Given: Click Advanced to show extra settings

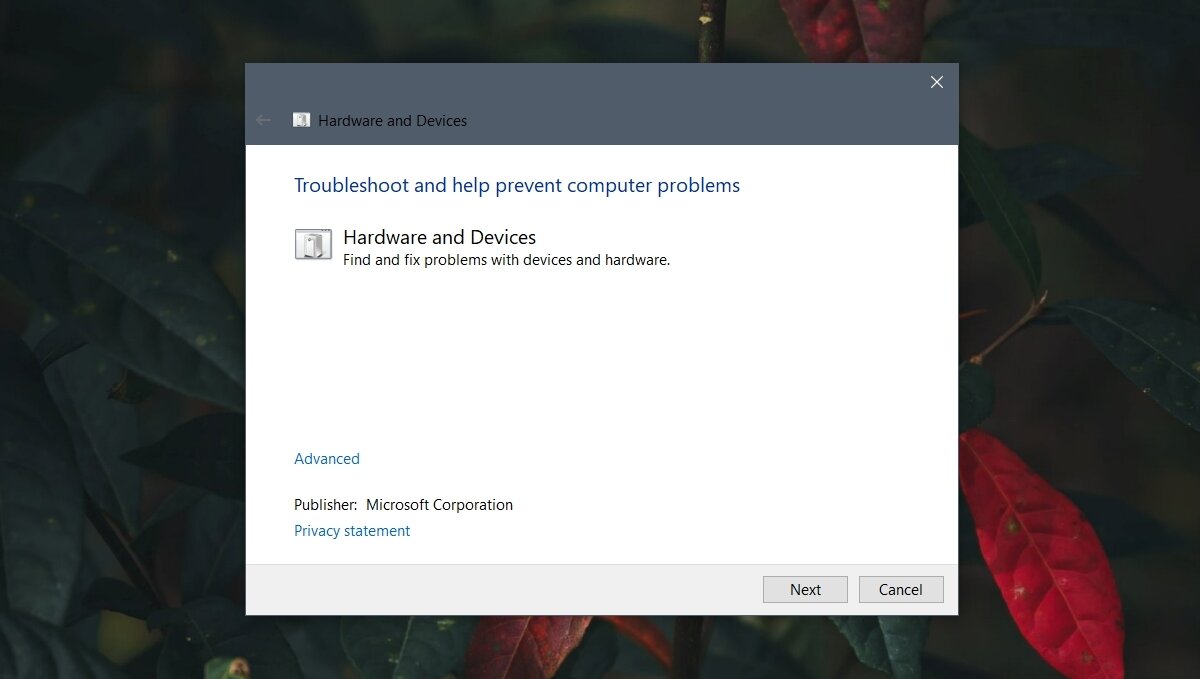Looking at the screenshot, I should coord(326,458).
